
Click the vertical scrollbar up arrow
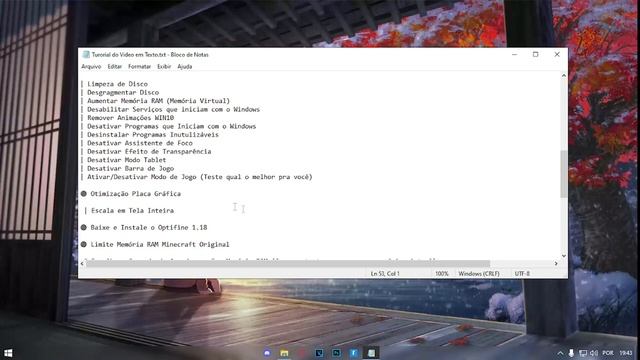[x=564, y=76]
